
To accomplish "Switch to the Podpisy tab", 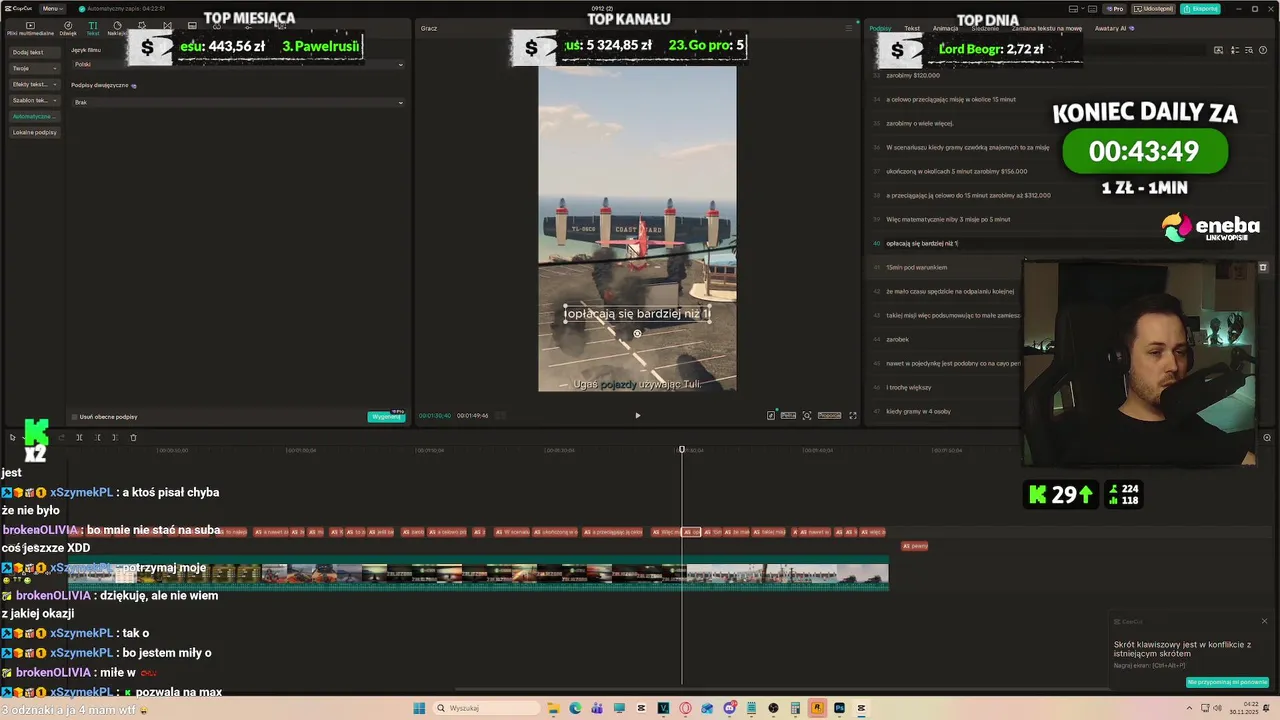I will pos(880,28).
